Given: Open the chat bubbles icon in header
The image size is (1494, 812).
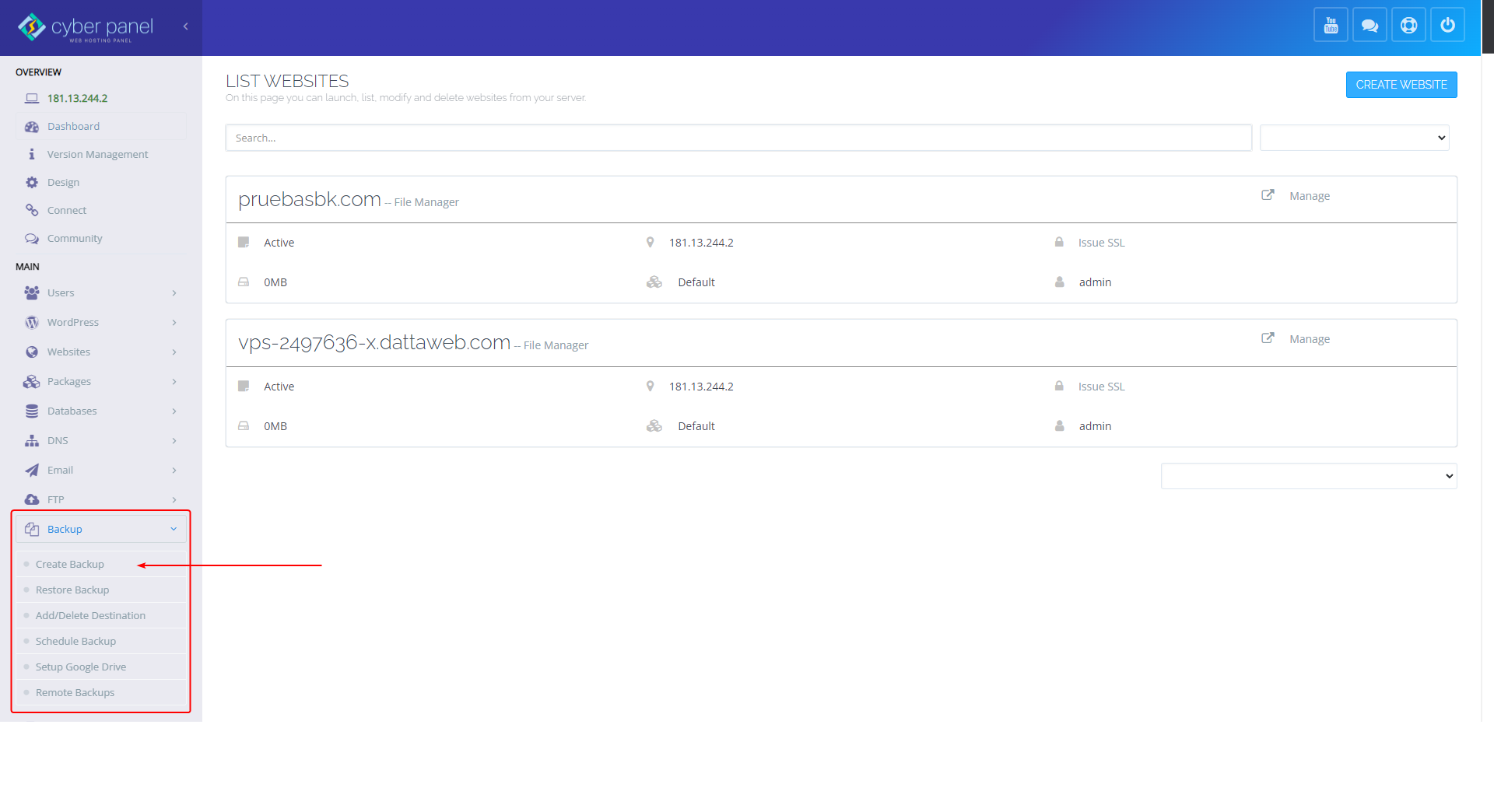Looking at the screenshot, I should click(1369, 25).
